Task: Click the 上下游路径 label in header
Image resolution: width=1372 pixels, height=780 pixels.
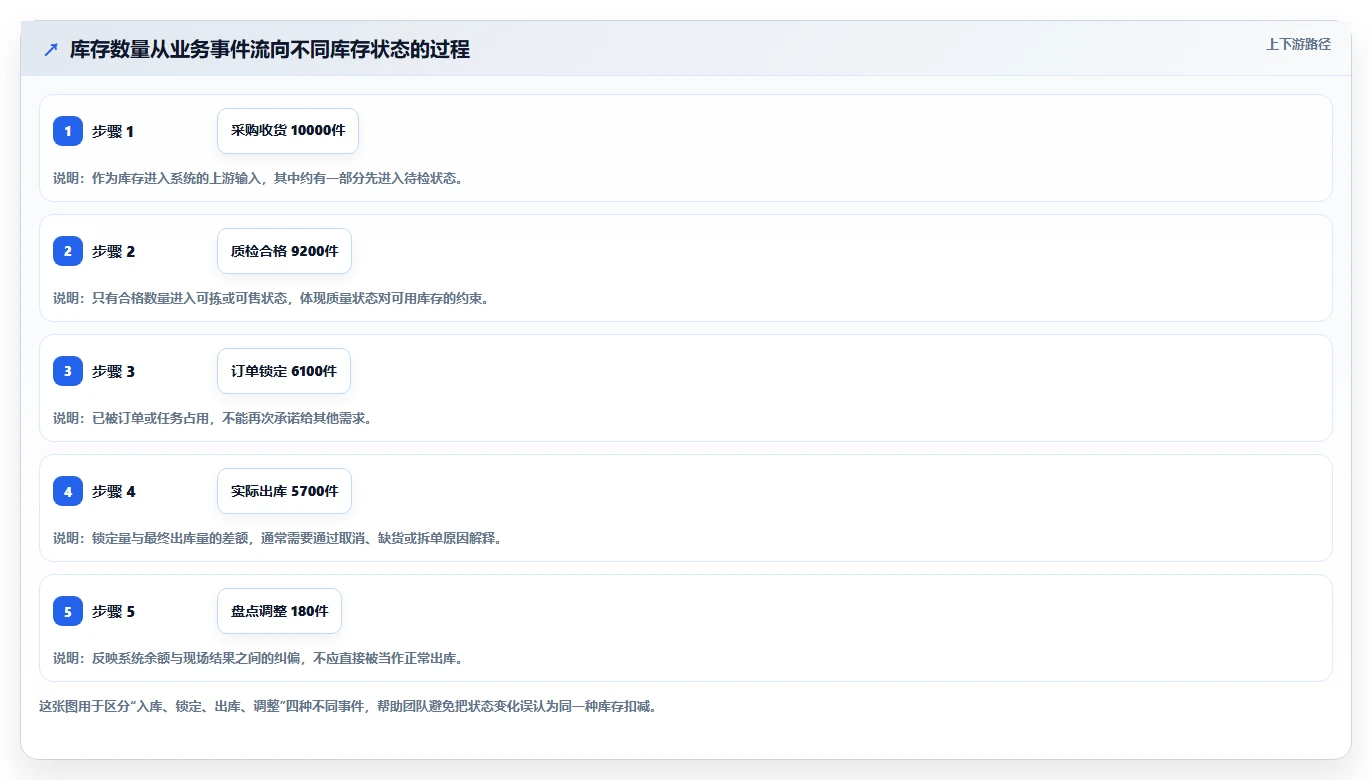Action: 1298,44
